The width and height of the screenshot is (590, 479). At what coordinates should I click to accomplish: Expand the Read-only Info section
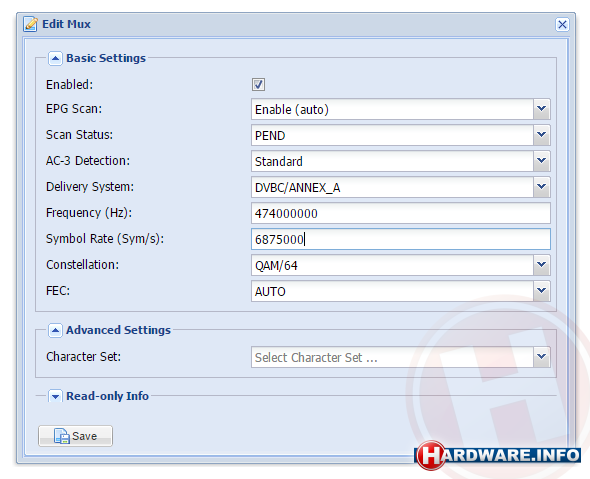tap(55, 396)
